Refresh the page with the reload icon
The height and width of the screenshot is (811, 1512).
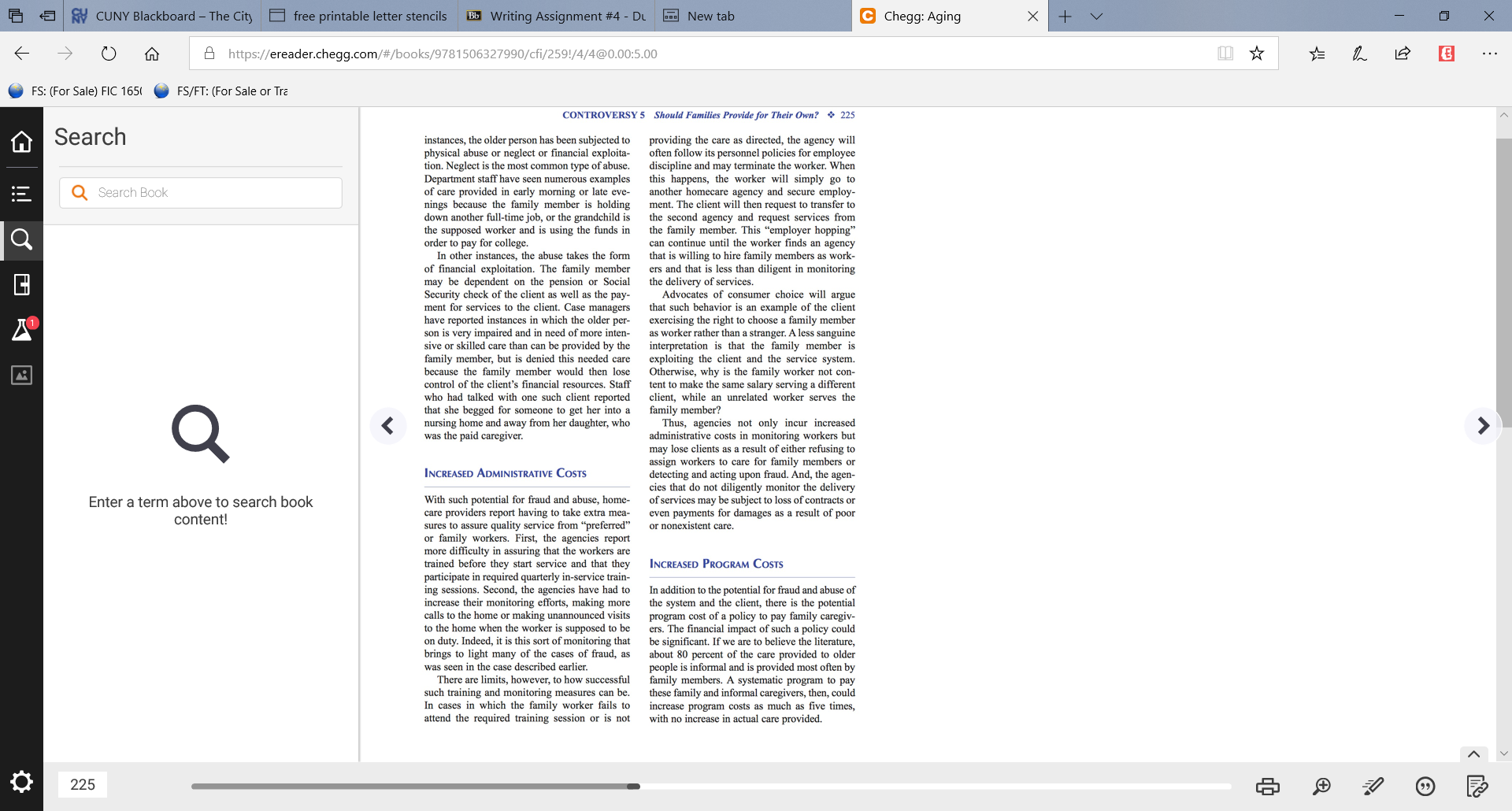point(109,54)
